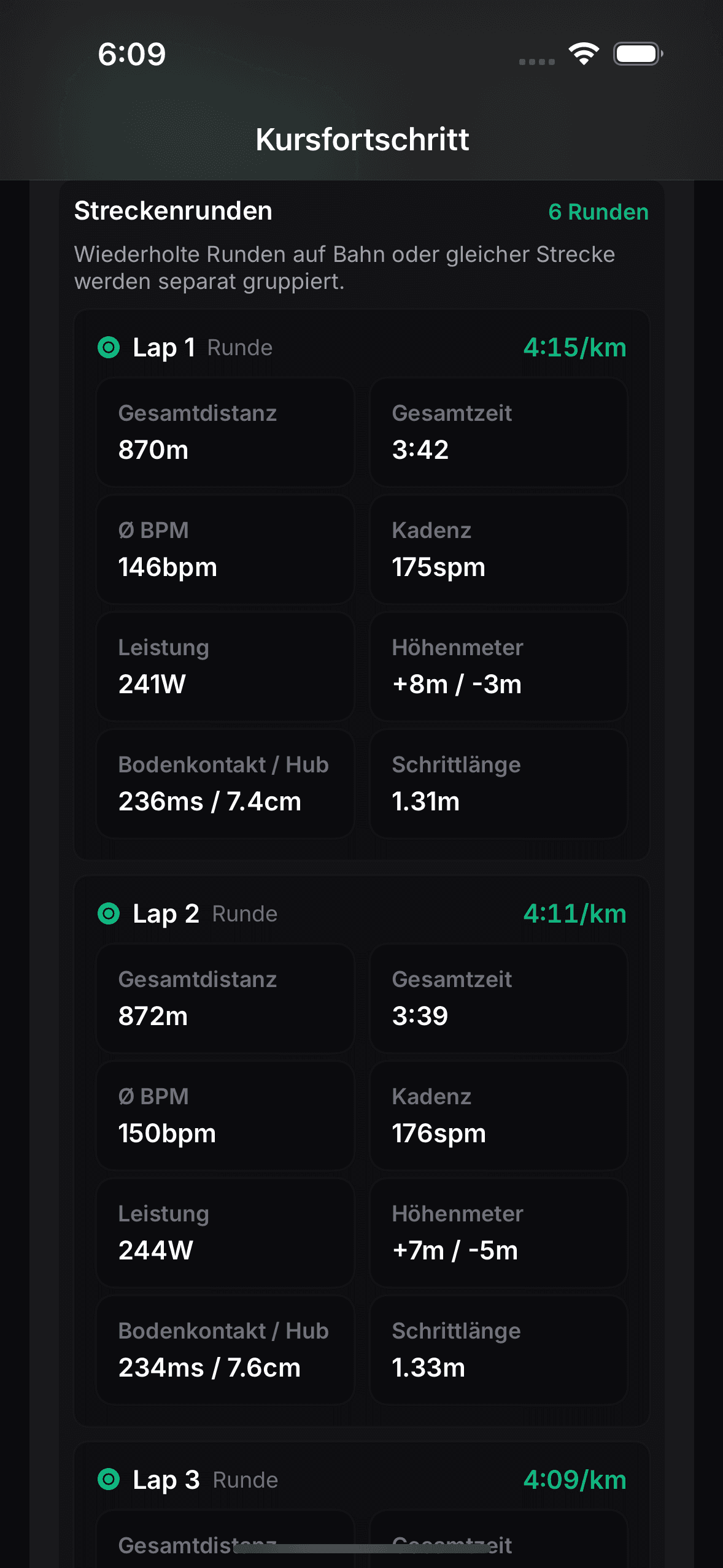723x1568 pixels.
Task: Tap the green circle icon beside Lap 1
Action: (x=109, y=347)
